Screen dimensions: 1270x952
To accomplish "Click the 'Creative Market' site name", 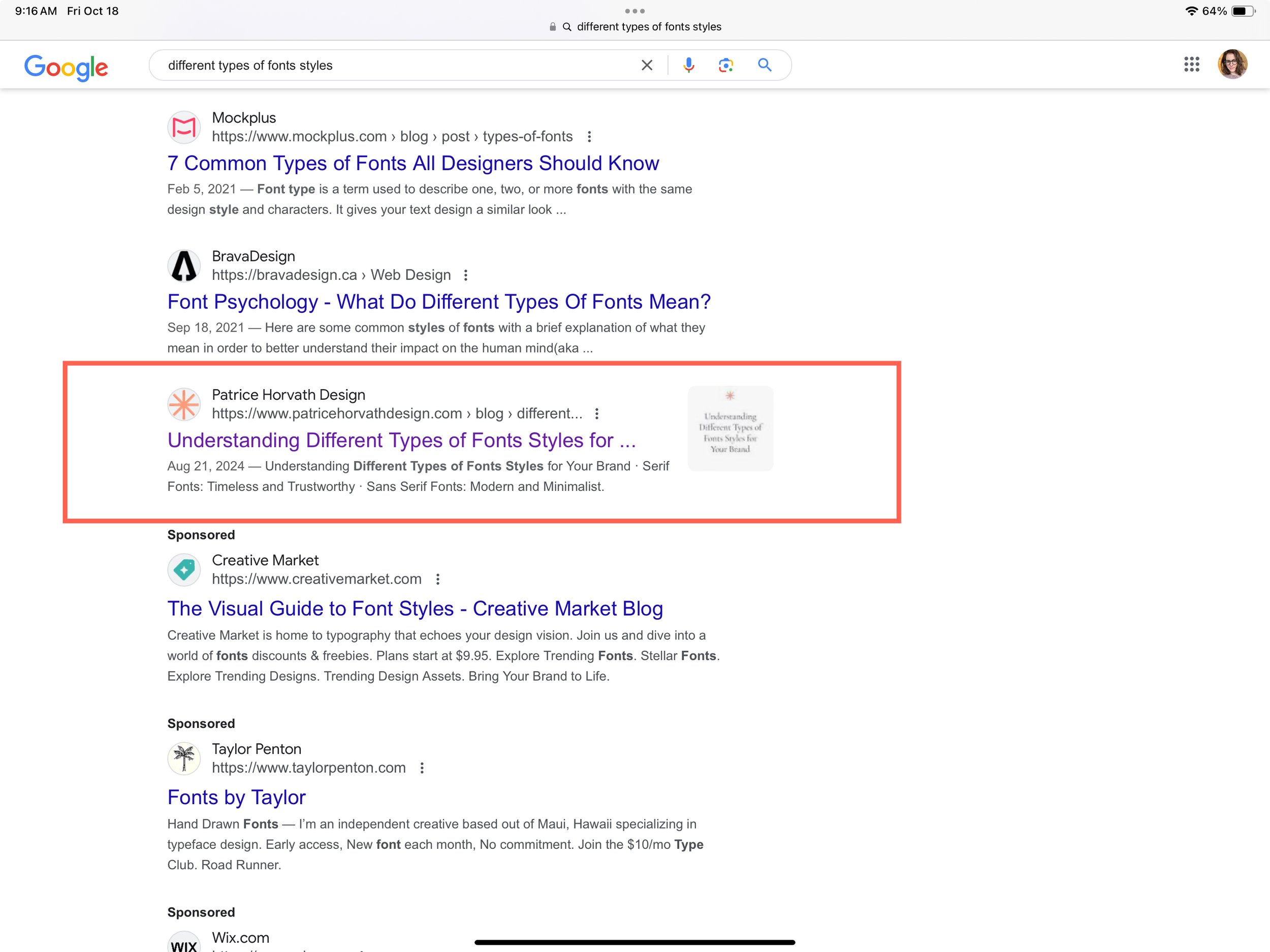I will [x=265, y=560].
